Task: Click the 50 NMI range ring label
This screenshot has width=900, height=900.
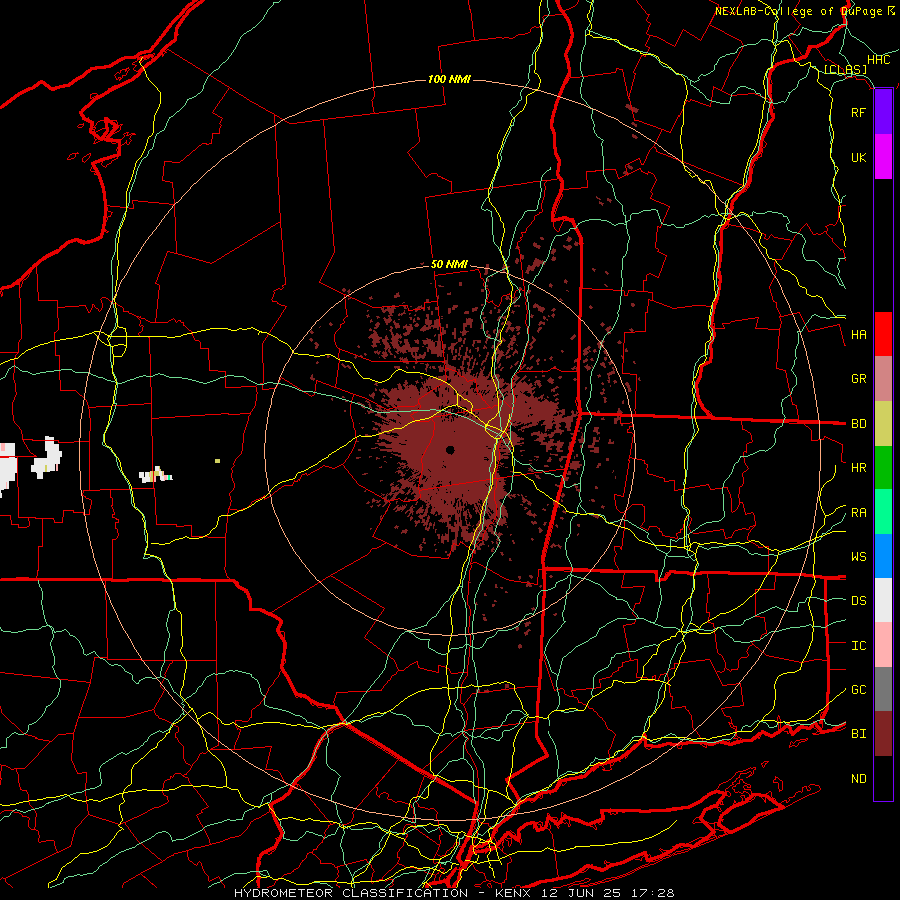Action: point(449,264)
